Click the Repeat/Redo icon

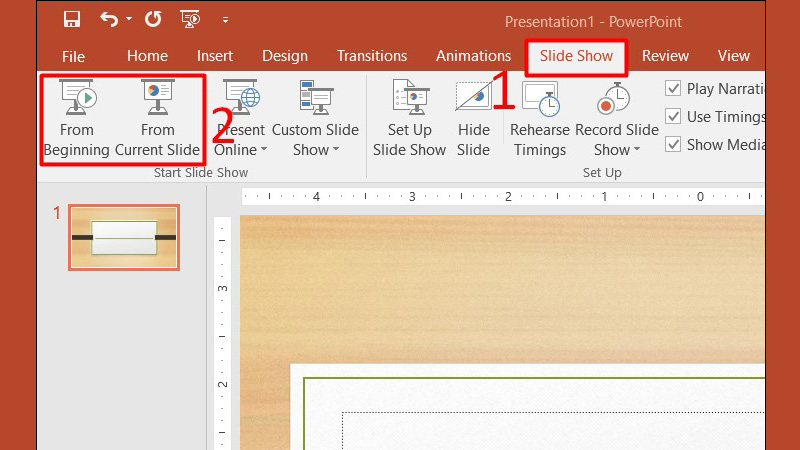point(153,19)
